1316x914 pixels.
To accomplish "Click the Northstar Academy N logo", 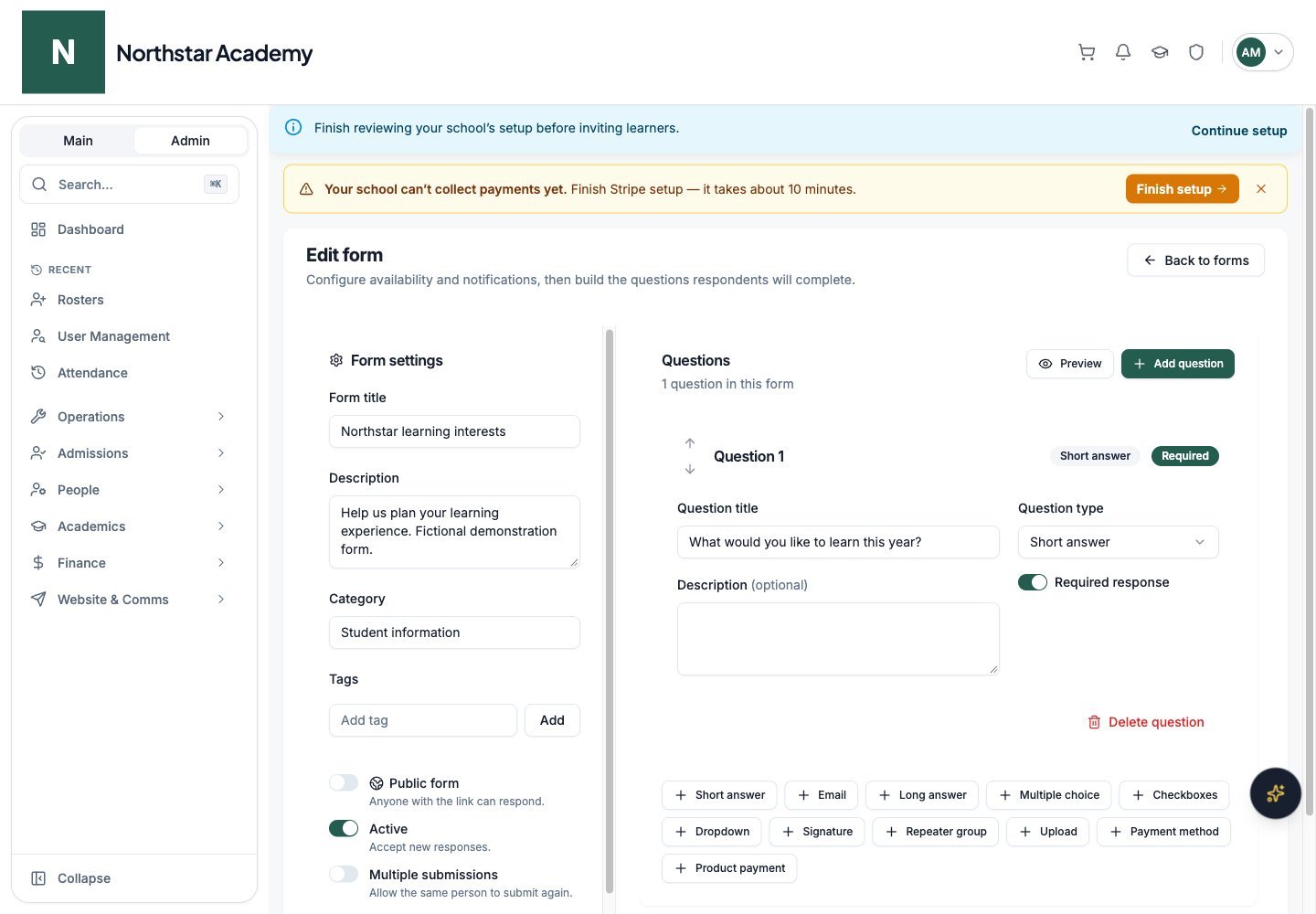I will pyautogui.click(x=63, y=52).
